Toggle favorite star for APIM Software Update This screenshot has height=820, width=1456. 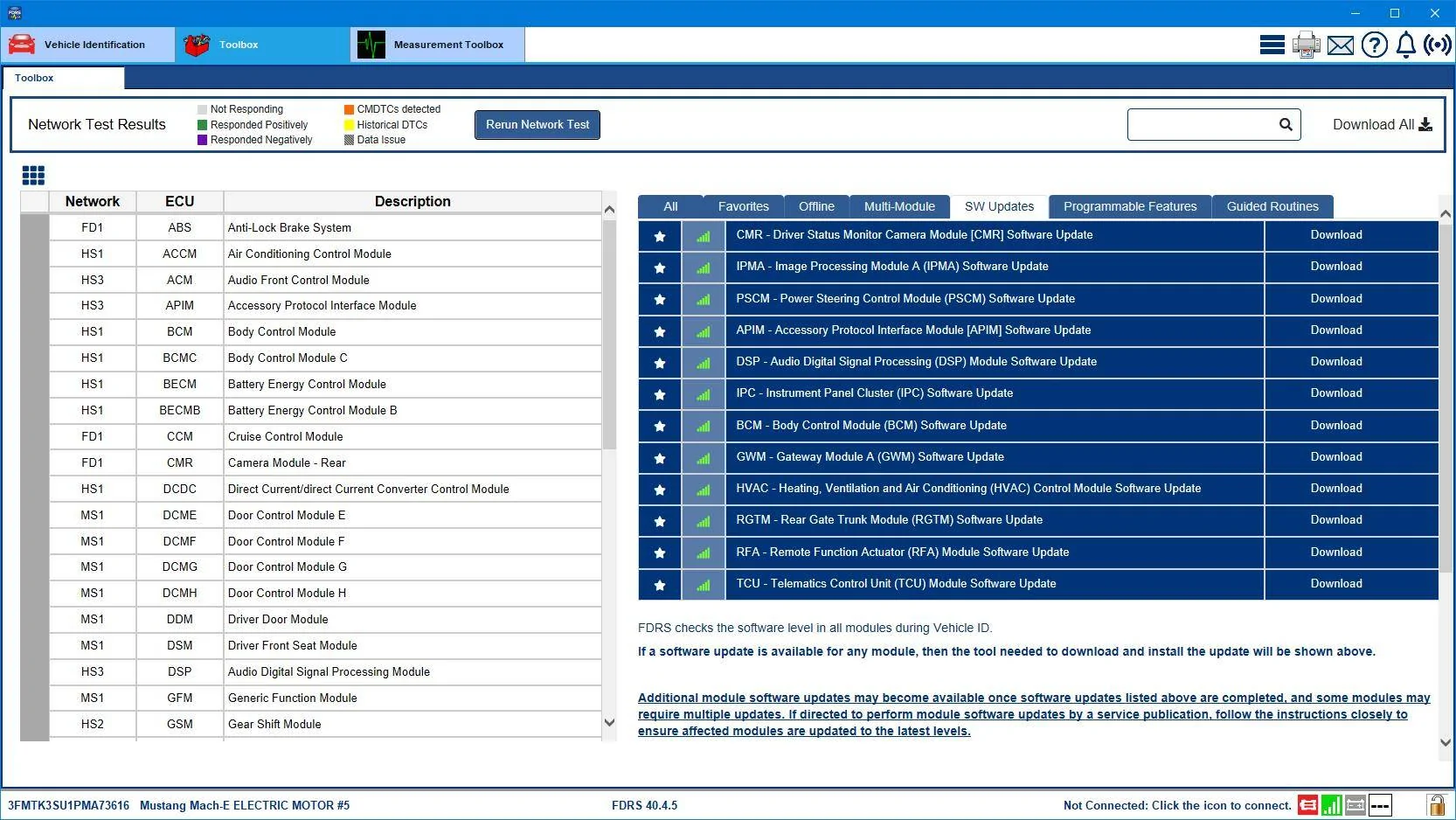660,331
